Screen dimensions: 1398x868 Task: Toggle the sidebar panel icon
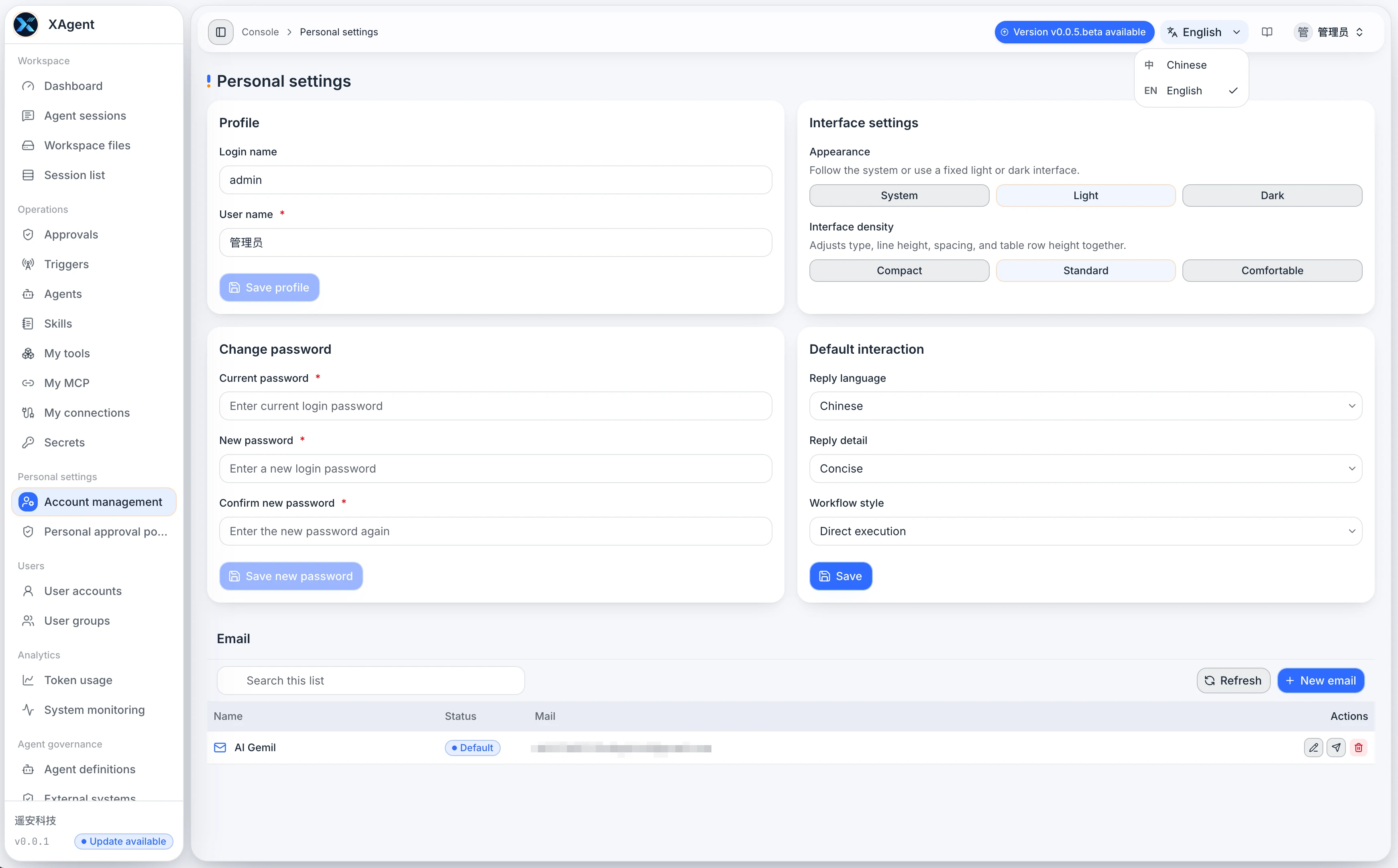220,32
